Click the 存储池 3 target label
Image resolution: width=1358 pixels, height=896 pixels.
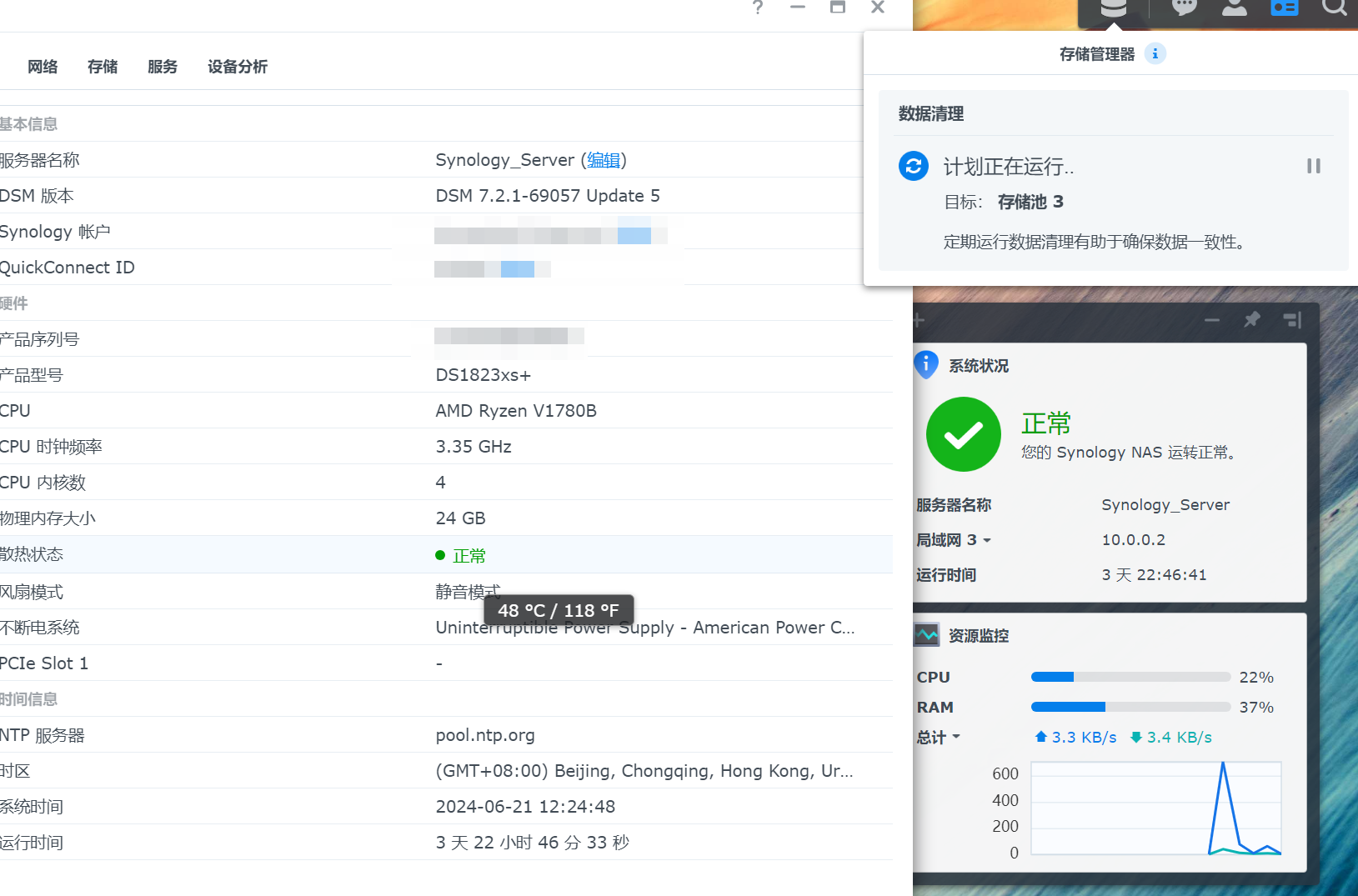coord(1030,202)
